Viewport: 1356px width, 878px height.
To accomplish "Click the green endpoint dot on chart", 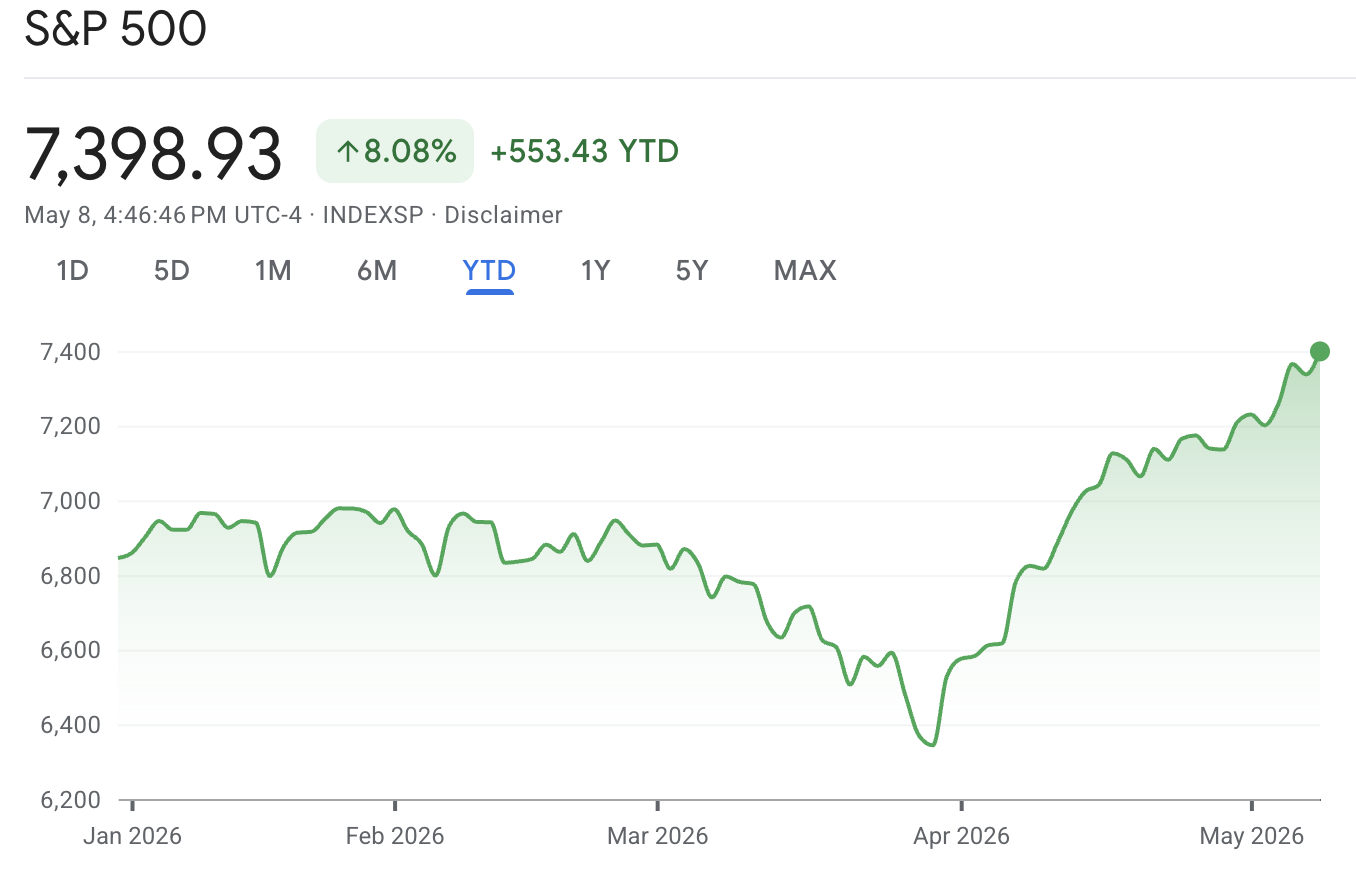I will pos(1319,351).
